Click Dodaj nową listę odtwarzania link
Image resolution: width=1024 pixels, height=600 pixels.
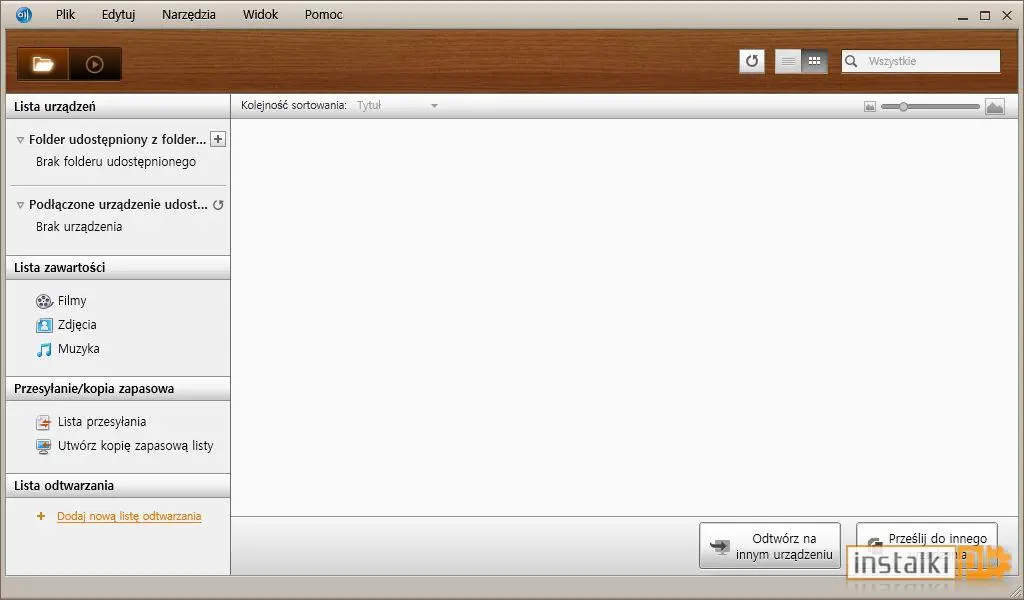click(129, 516)
